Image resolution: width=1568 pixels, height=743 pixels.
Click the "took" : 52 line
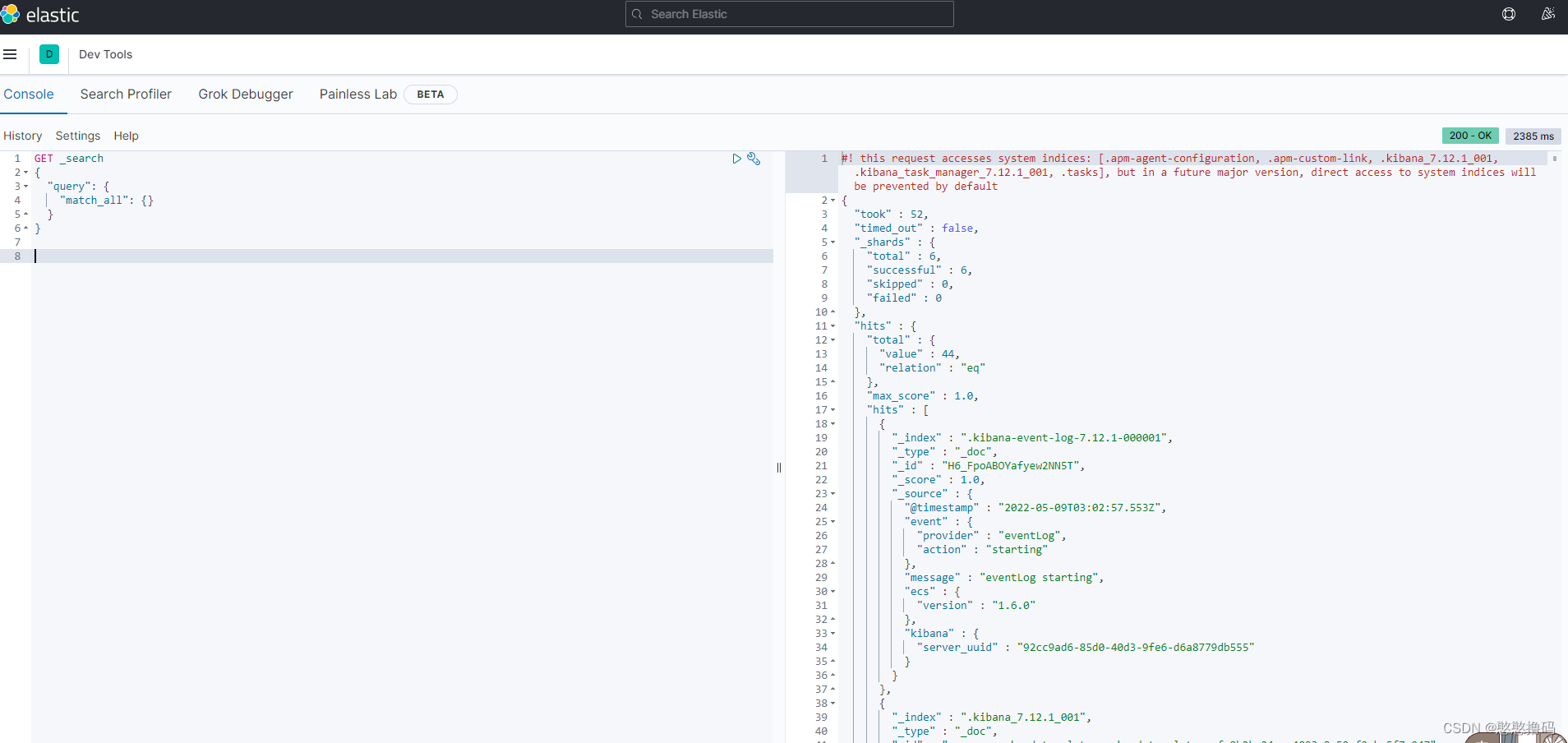pos(891,215)
